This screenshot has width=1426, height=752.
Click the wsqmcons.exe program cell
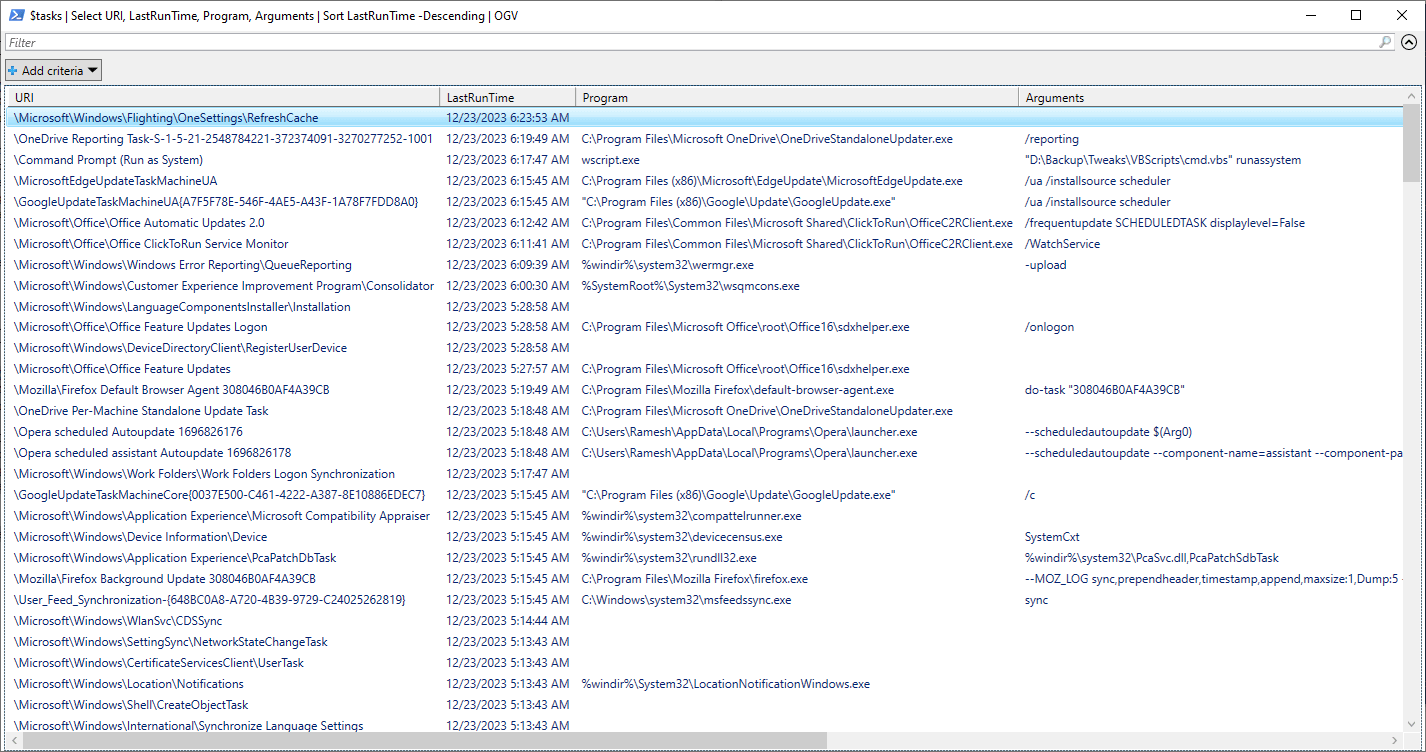coord(691,286)
